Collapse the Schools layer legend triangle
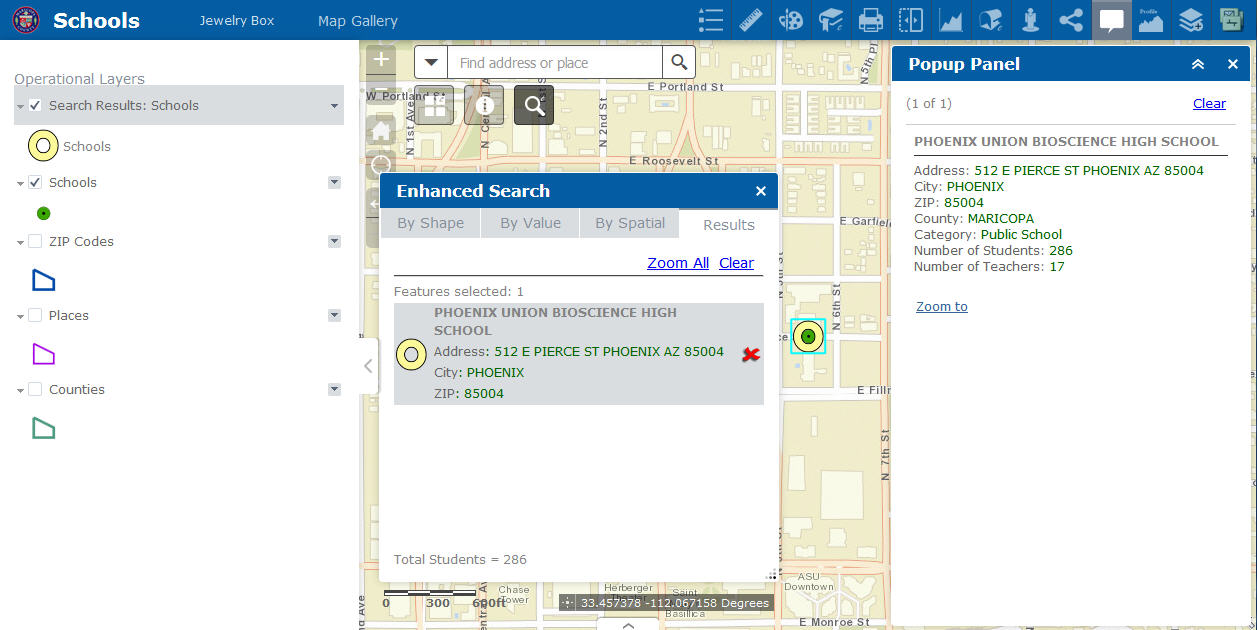The image size is (1257, 630). pos(20,183)
